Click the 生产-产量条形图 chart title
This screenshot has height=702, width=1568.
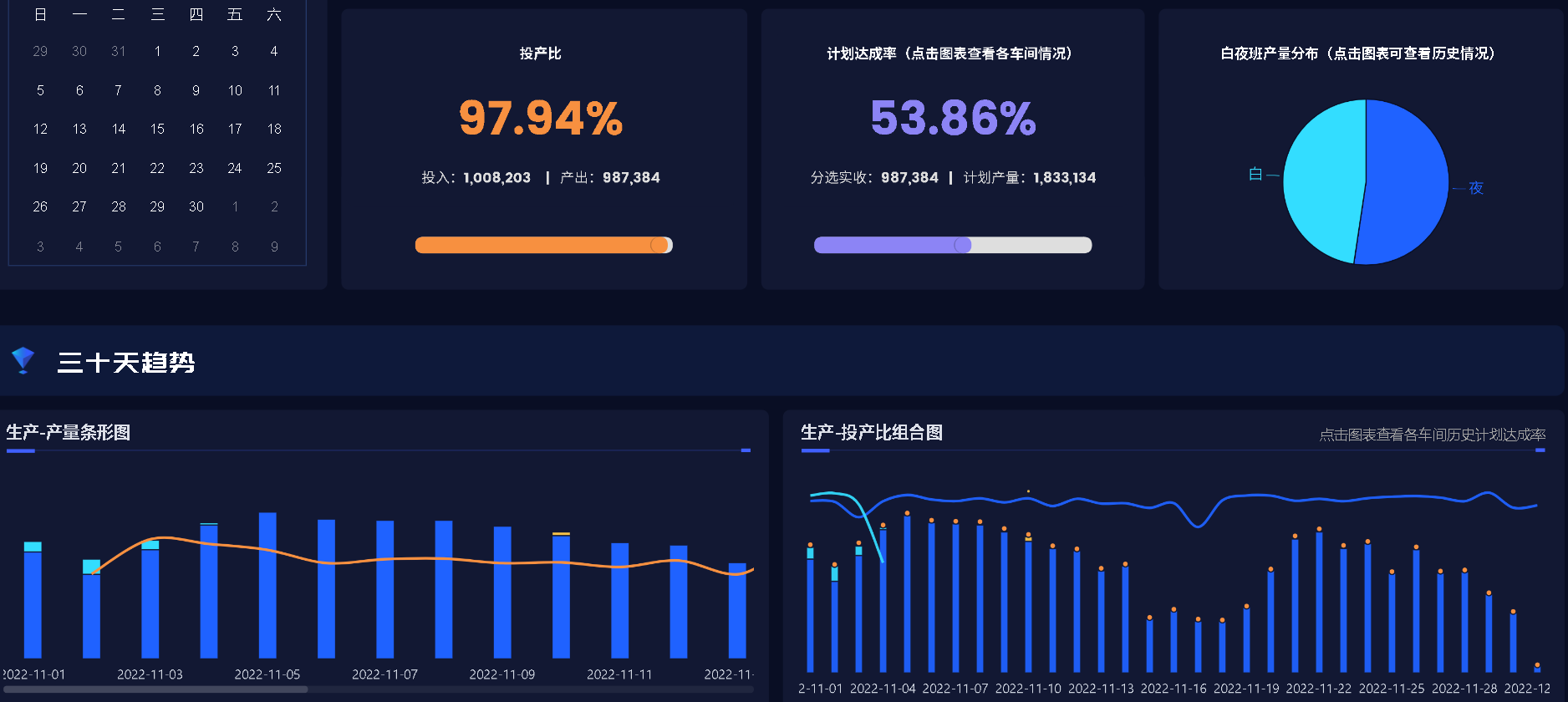click(69, 432)
